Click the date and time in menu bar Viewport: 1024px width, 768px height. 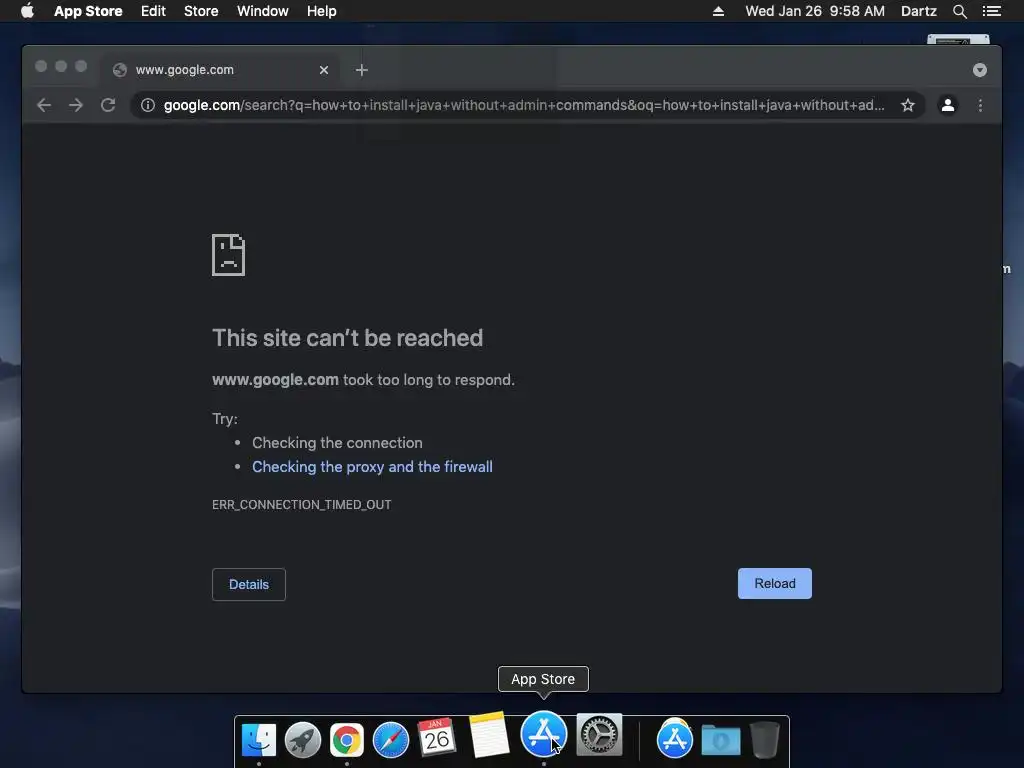point(815,11)
